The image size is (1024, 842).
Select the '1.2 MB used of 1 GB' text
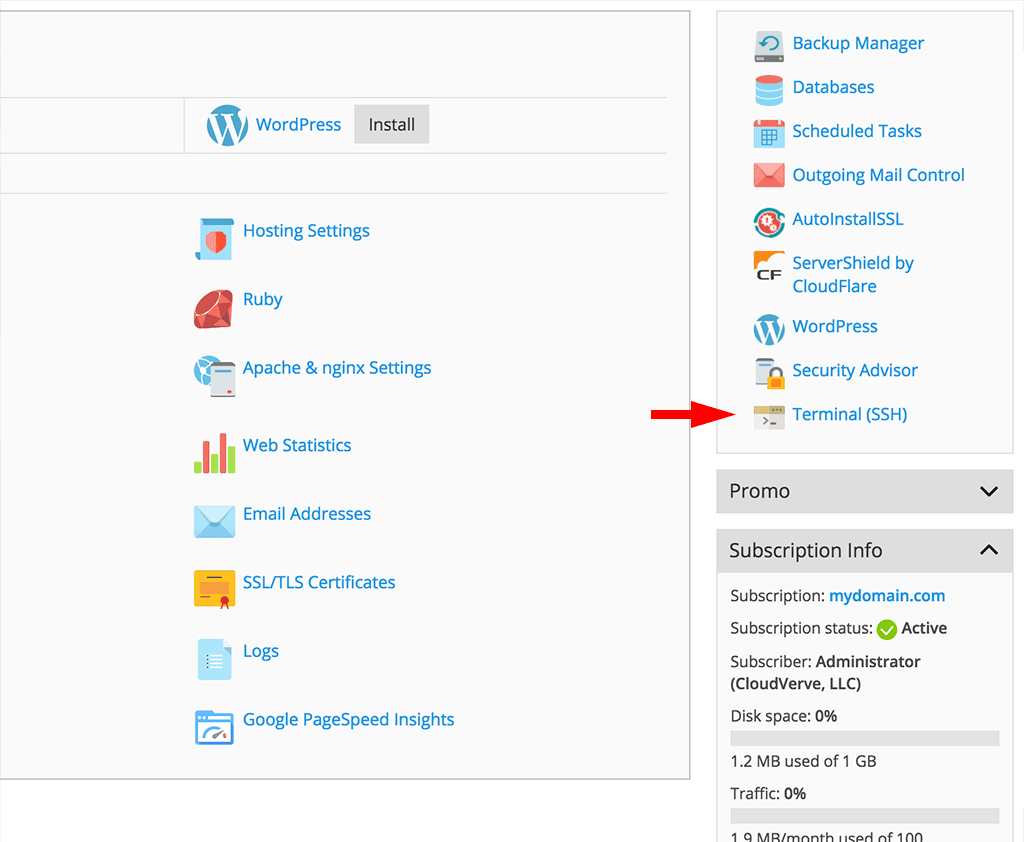[x=803, y=761]
